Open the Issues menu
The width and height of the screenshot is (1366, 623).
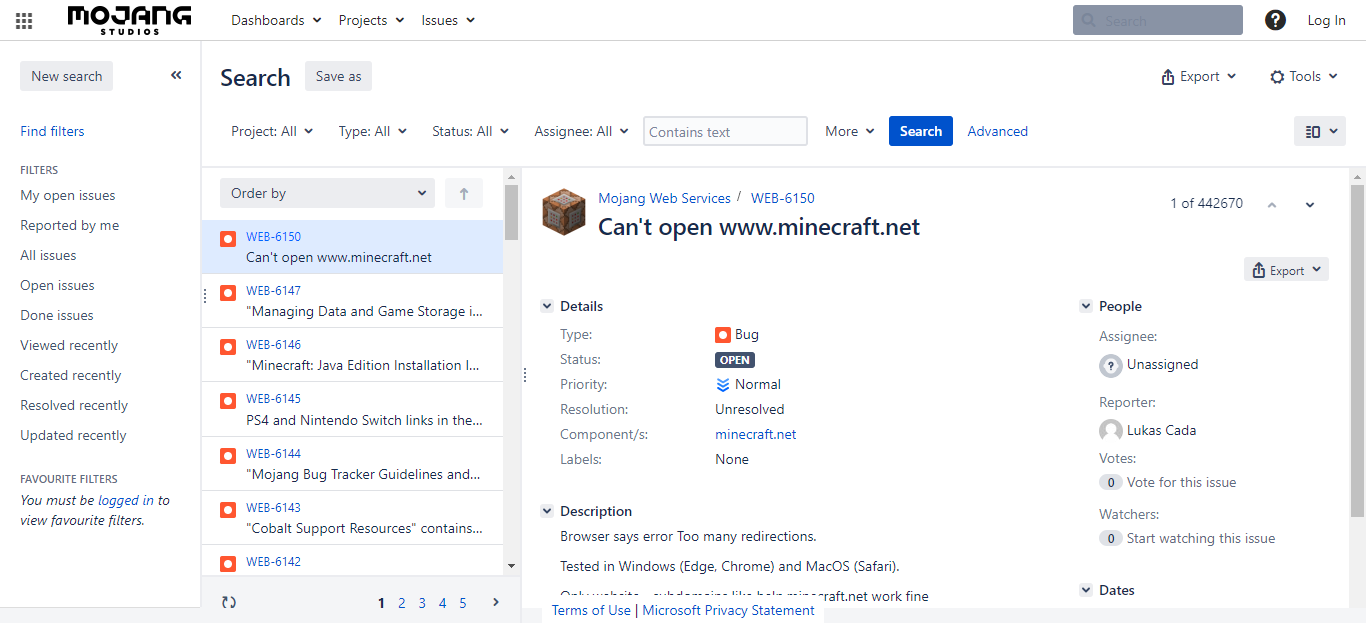(x=448, y=20)
